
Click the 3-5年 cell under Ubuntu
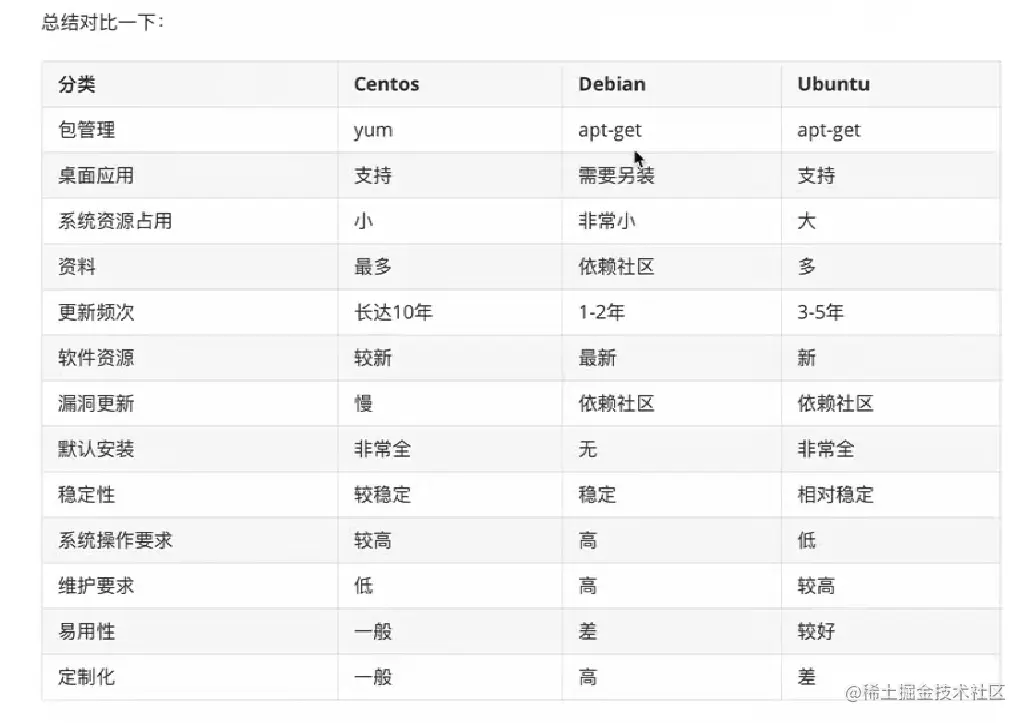(x=820, y=313)
